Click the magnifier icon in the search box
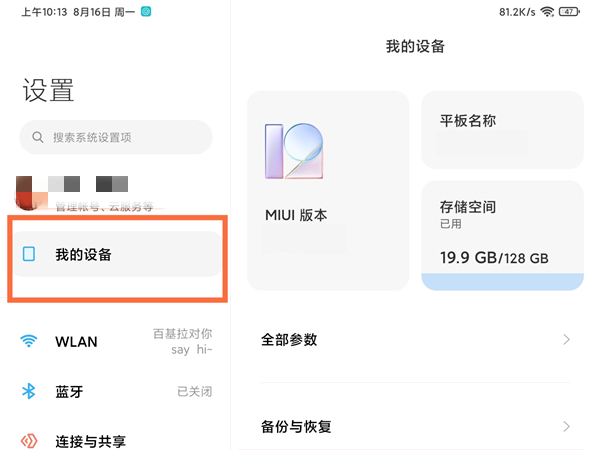Screen dimensions: 600x450 38,137
